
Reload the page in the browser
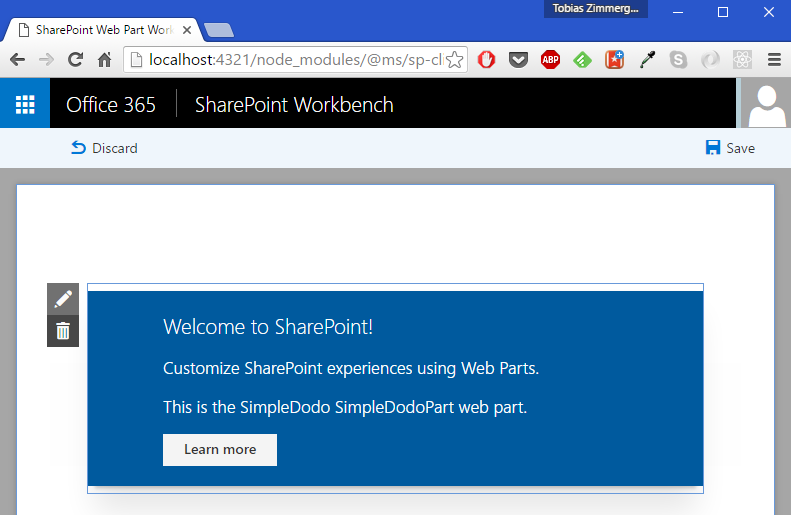(75, 60)
